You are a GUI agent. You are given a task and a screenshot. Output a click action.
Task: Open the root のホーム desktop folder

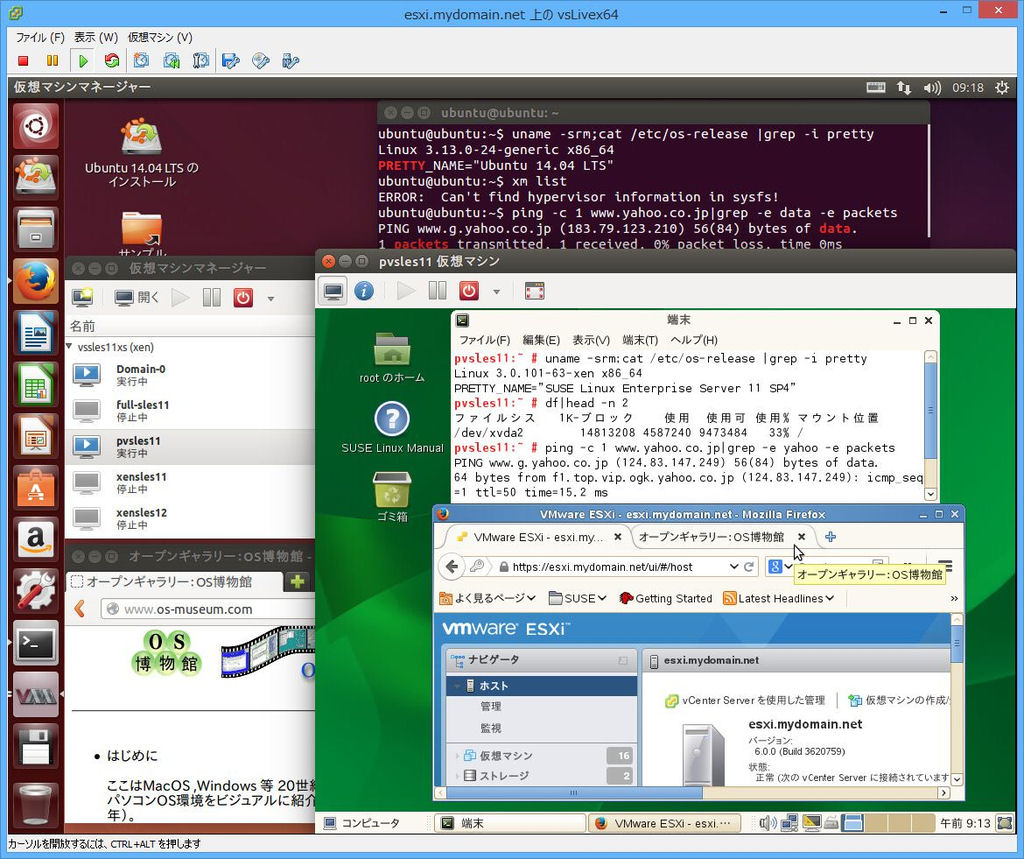click(x=392, y=357)
